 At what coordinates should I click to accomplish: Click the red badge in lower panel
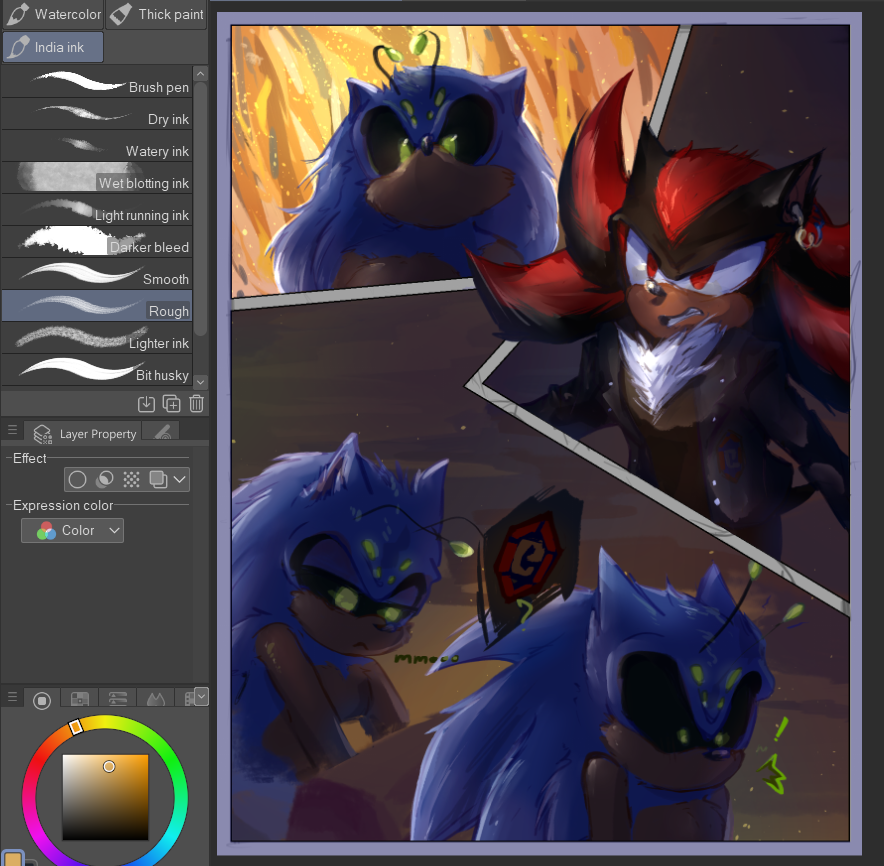[527, 558]
